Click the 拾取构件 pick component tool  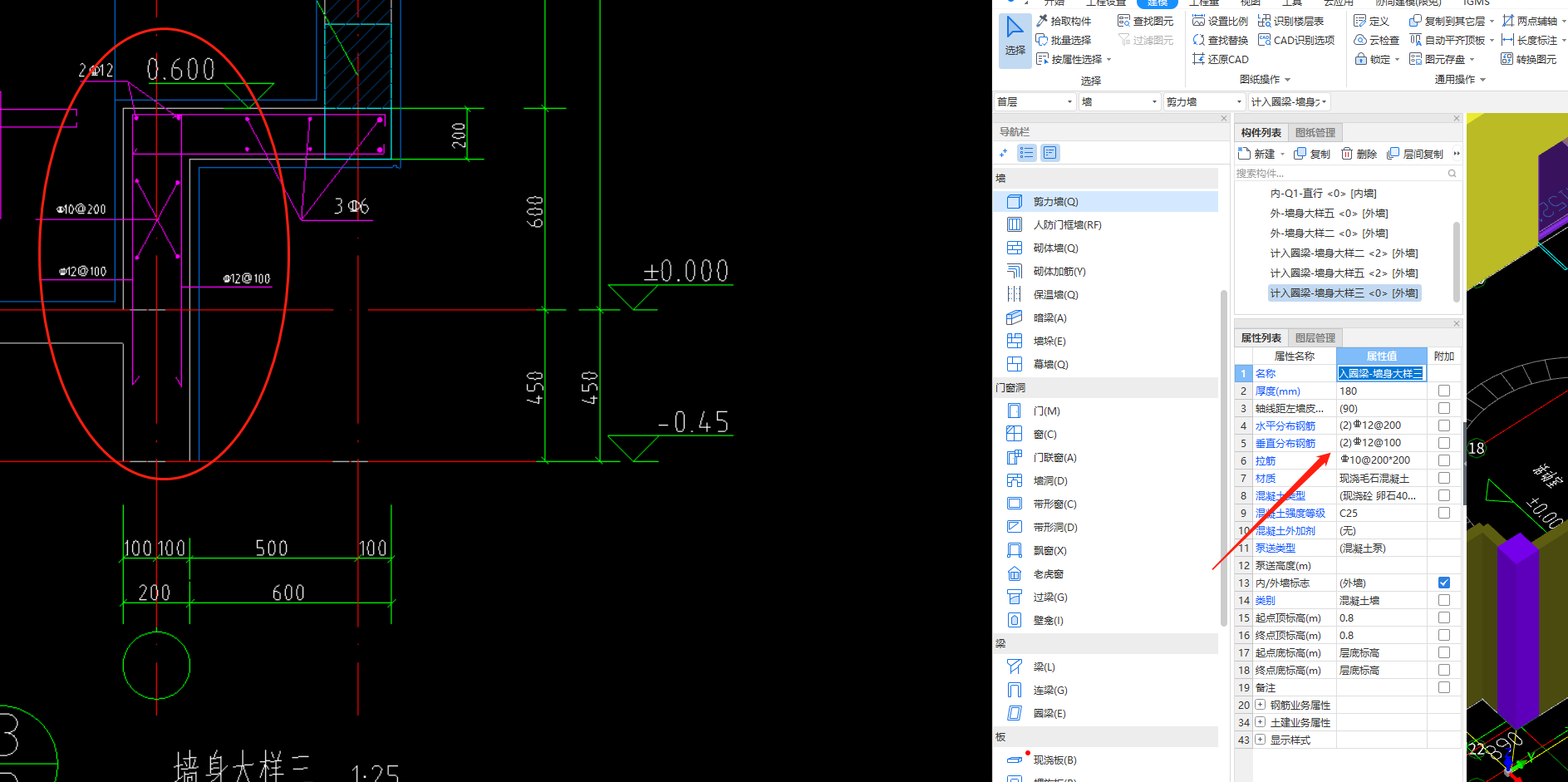tap(1064, 21)
